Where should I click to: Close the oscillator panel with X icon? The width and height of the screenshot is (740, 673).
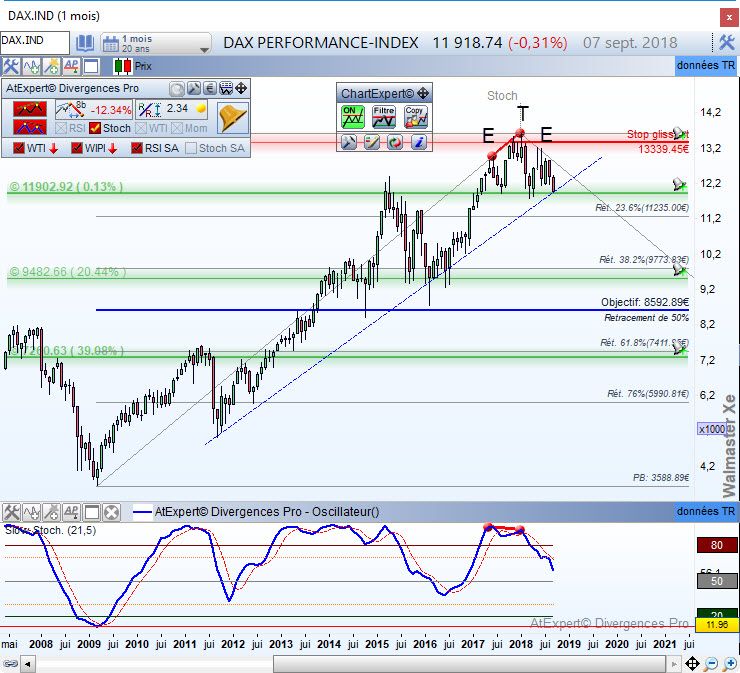pos(111,512)
